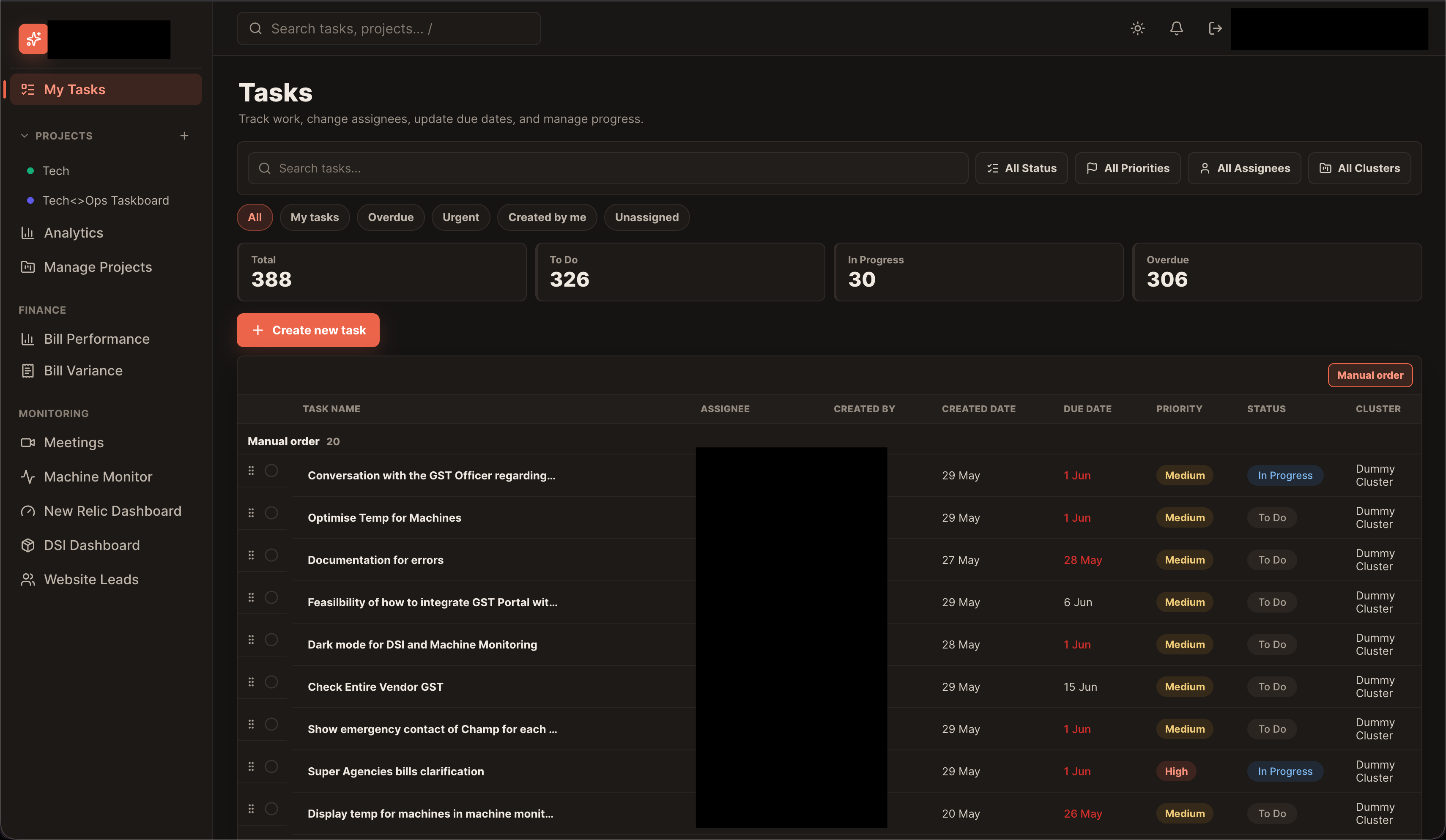
Task: Click the Search tasks input field
Action: (x=608, y=168)
